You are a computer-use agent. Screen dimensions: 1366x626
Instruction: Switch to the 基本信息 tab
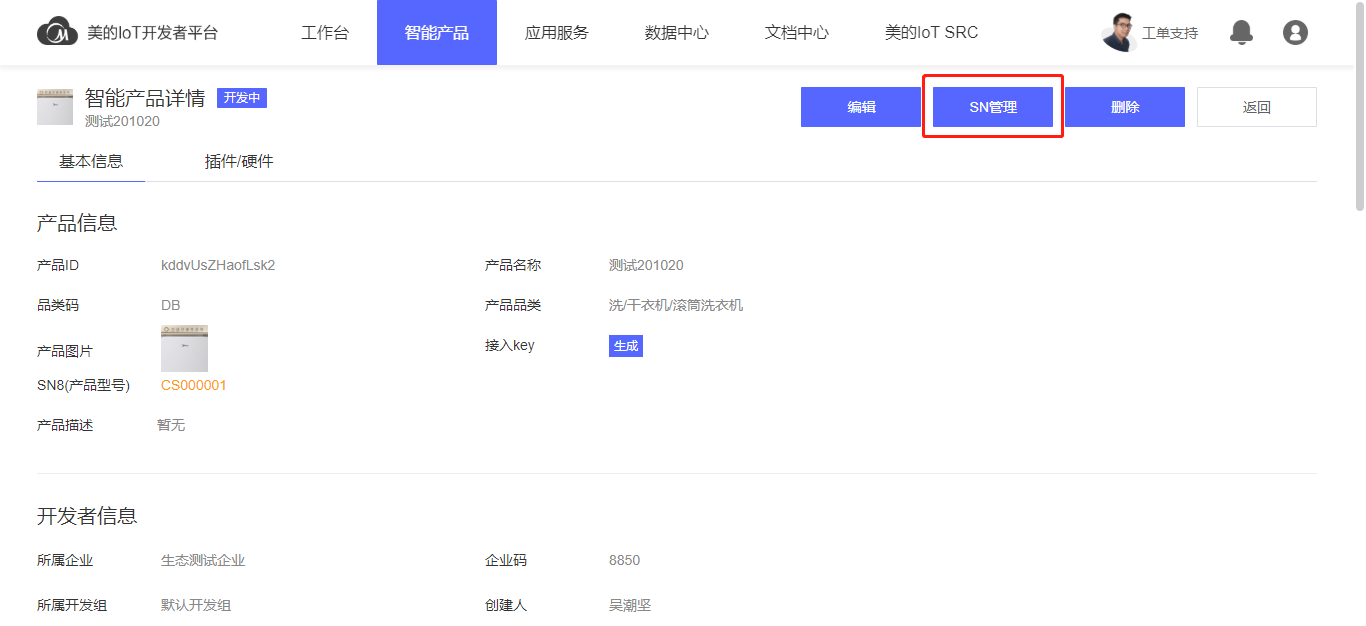click(91, 161)
